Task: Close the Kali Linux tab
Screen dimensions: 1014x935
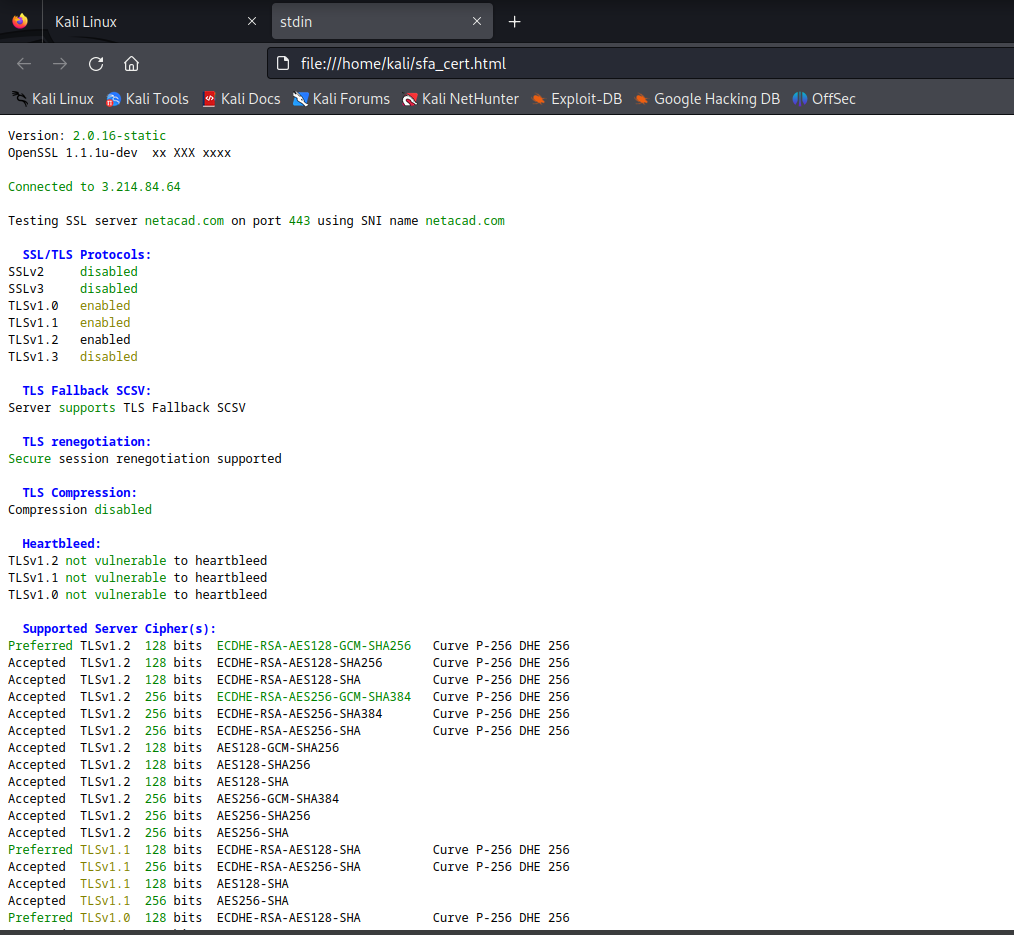Action: tap(252, 22)
